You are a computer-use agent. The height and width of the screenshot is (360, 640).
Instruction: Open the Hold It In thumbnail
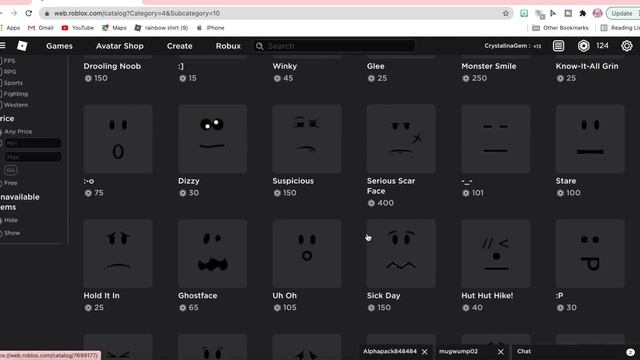118,253
